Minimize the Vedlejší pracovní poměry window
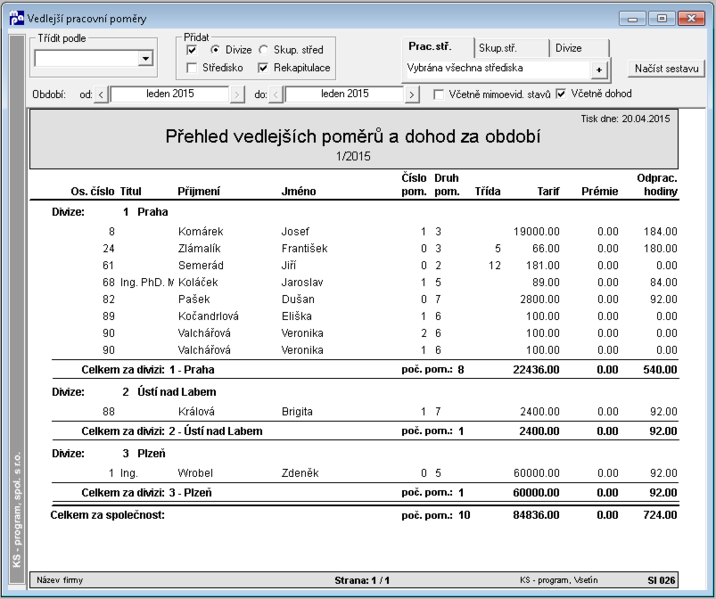 [632, 19]
